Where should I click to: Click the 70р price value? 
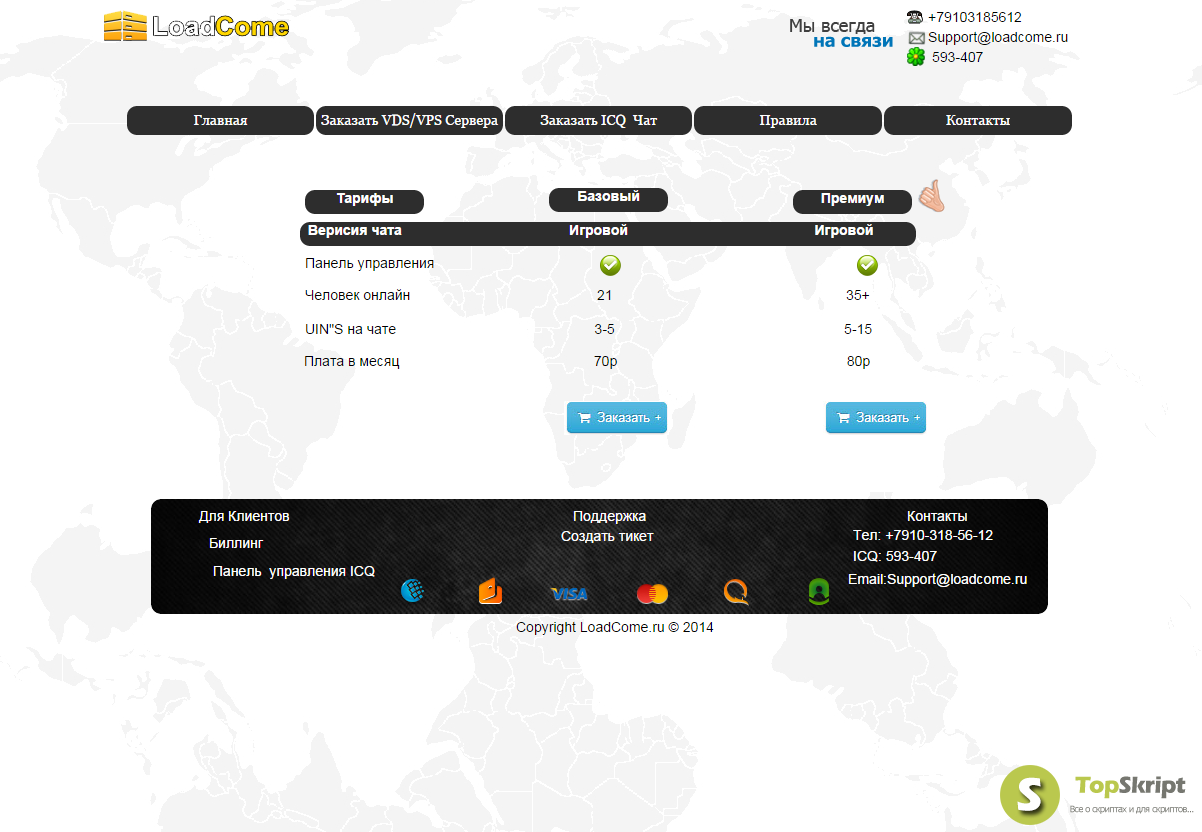(x=605, y=361)
